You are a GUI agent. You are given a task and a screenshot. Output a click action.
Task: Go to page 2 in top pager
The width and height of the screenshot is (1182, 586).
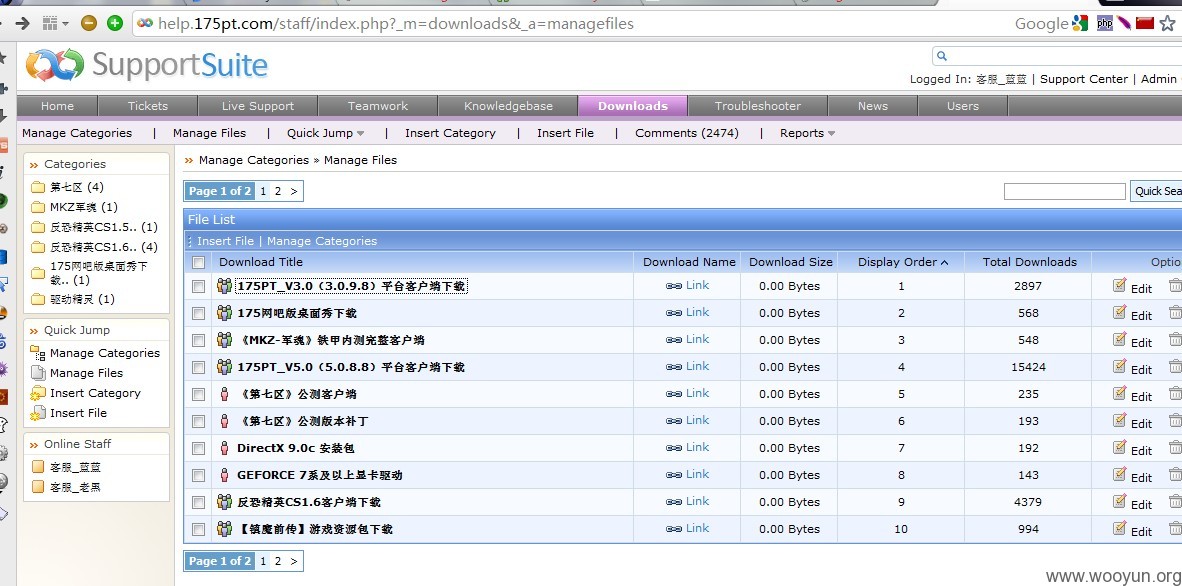tap(277, 191)
